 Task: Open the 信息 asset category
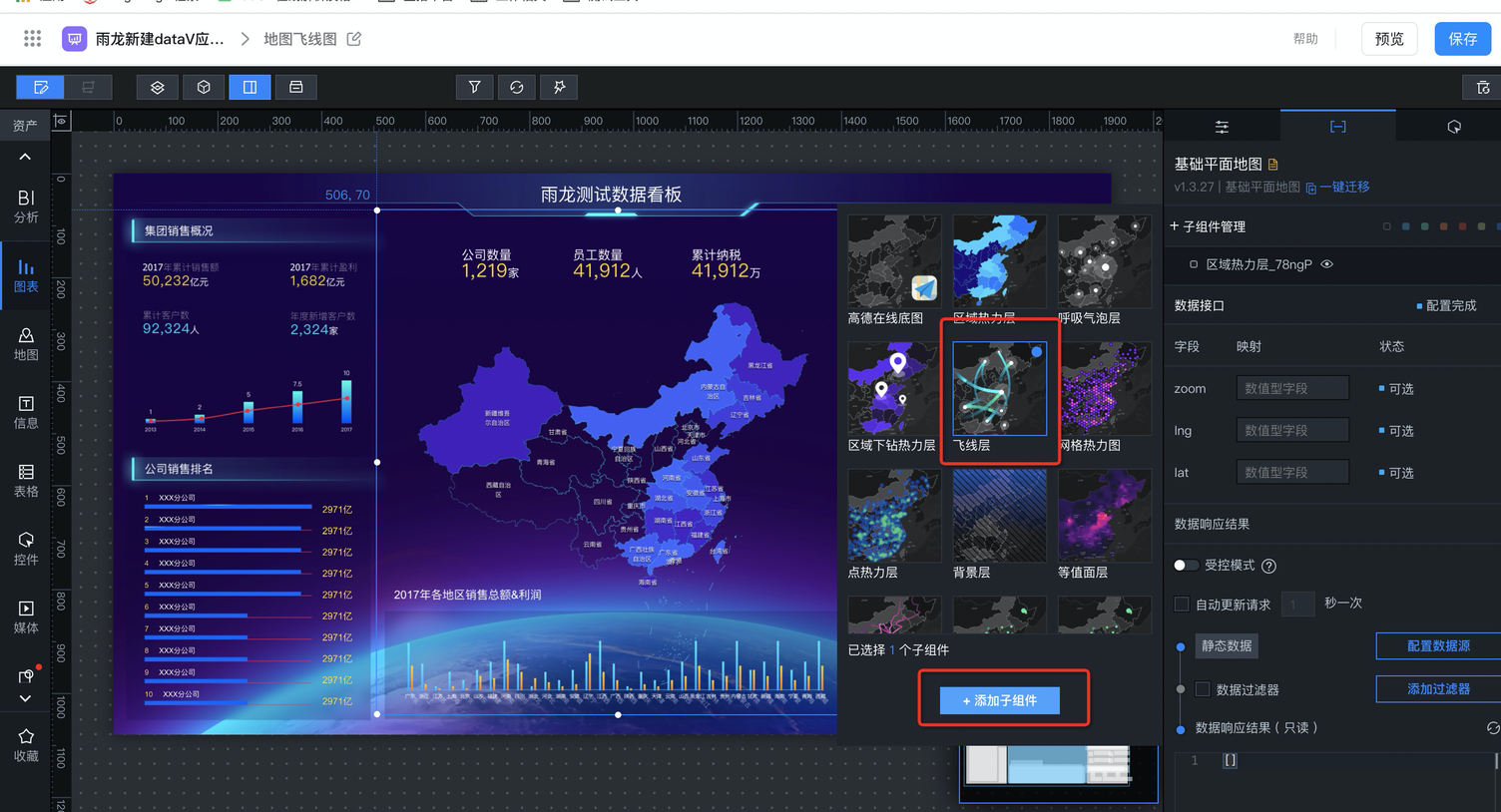pyautogui.click(x=26, y=412)
